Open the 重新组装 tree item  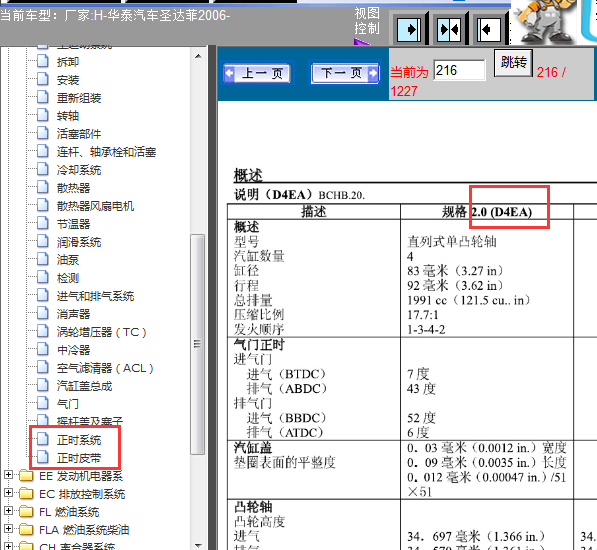[x=79, y=98]
